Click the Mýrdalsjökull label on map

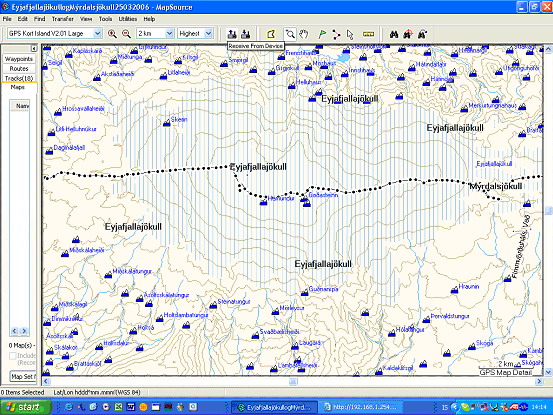point(495,186)
